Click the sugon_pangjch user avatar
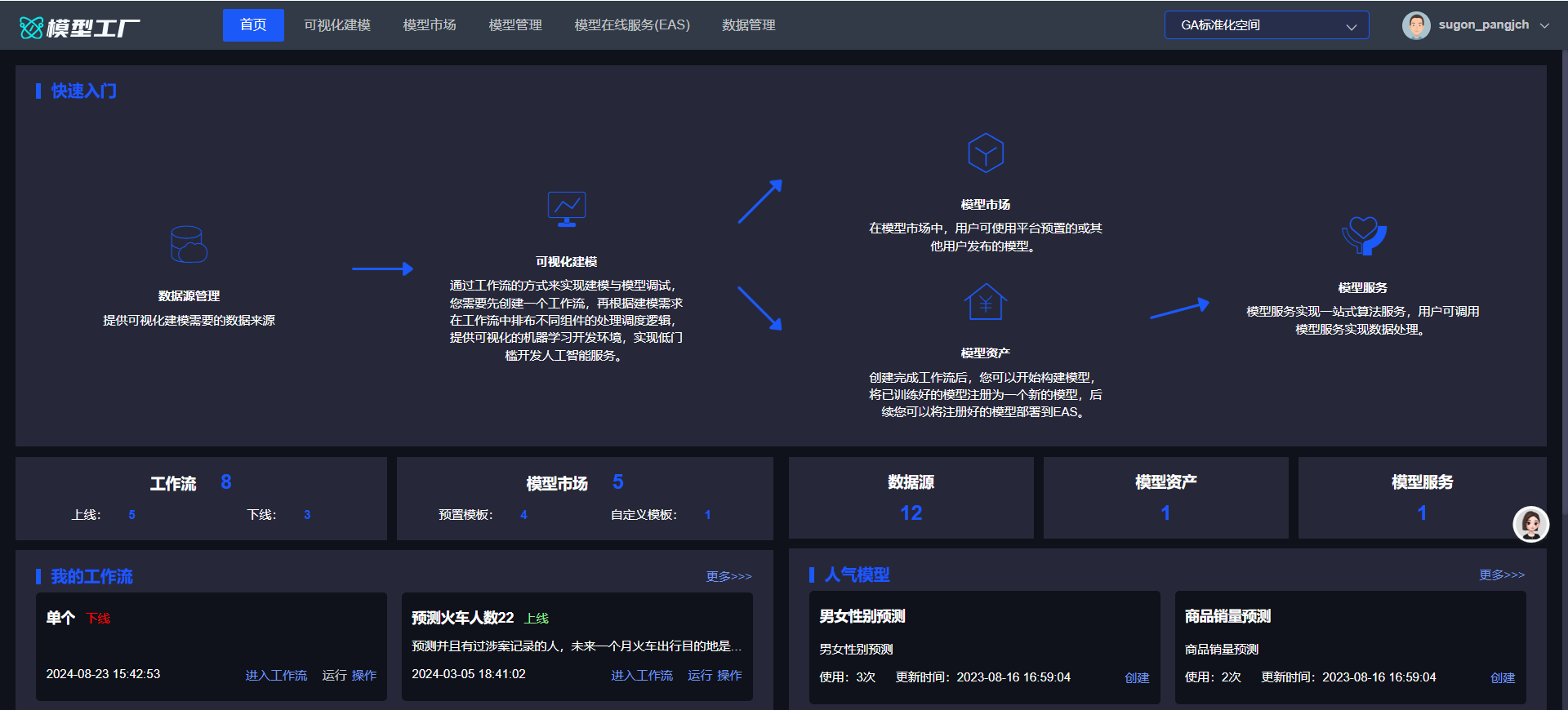1568x710 pixels. click(1416, 25)
